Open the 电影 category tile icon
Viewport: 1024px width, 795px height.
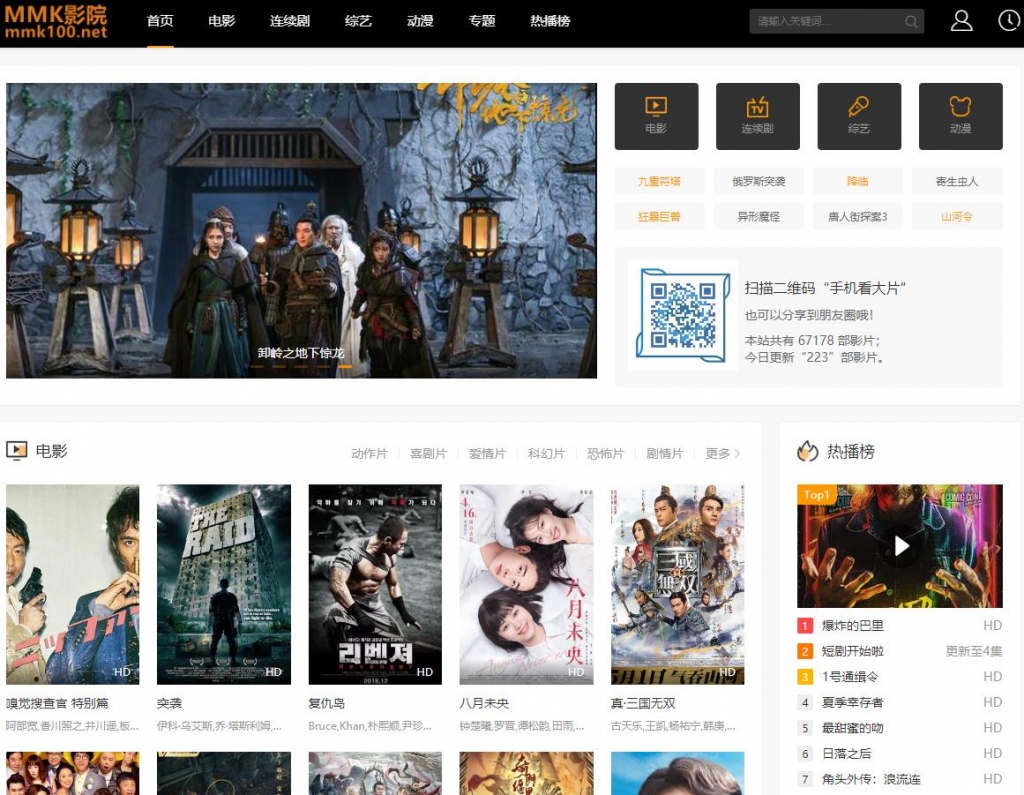(x=656, y=115)
